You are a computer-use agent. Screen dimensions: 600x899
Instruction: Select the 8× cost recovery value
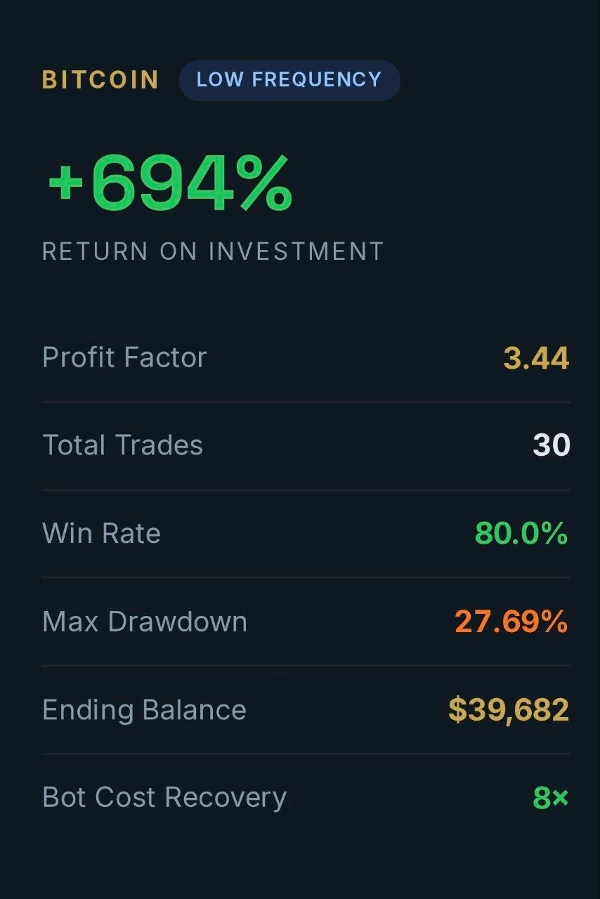click(551, 798)
